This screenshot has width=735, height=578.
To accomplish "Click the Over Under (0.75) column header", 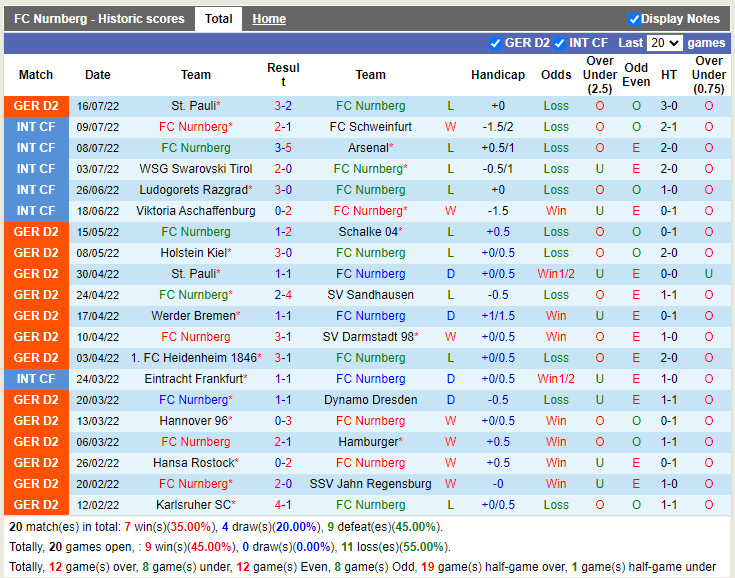I will (709, 75).
